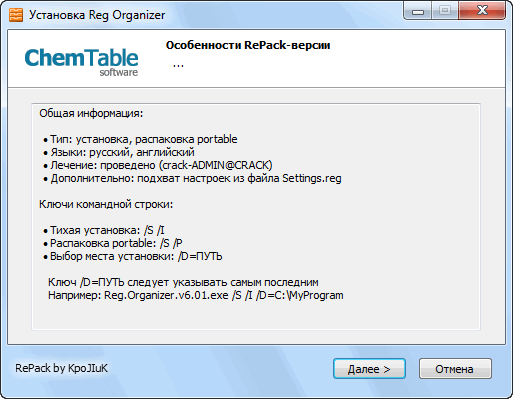Viewport: 513px width, 399px height.
Task: Click the Особенности RePack-версии heading
Action: pos(248,45)
